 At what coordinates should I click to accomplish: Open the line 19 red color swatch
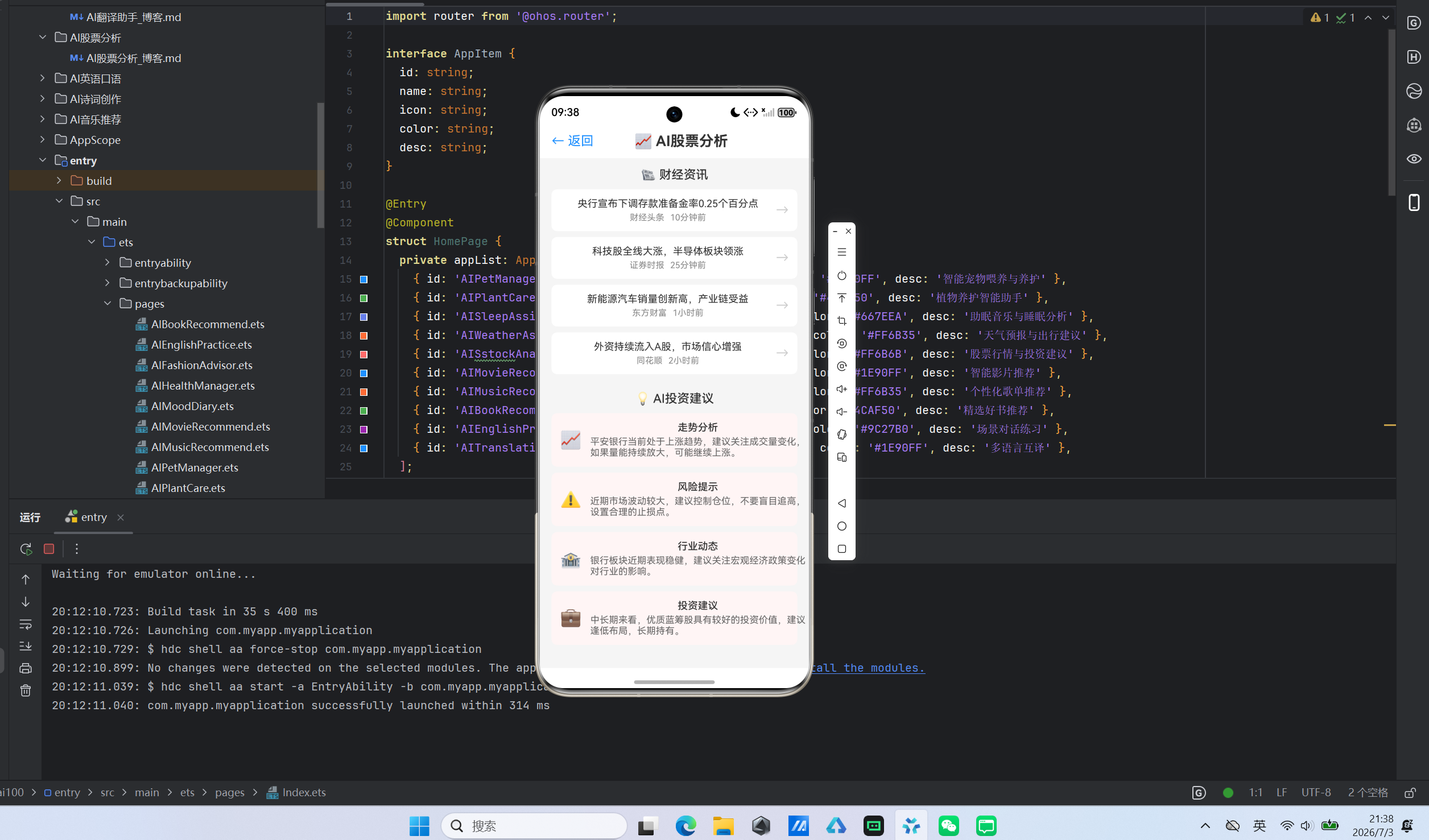[364, 354]
